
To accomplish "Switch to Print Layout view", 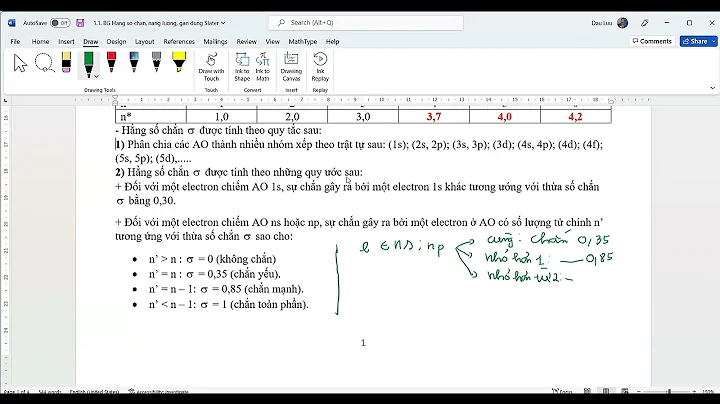I will [x=606, y=392].
